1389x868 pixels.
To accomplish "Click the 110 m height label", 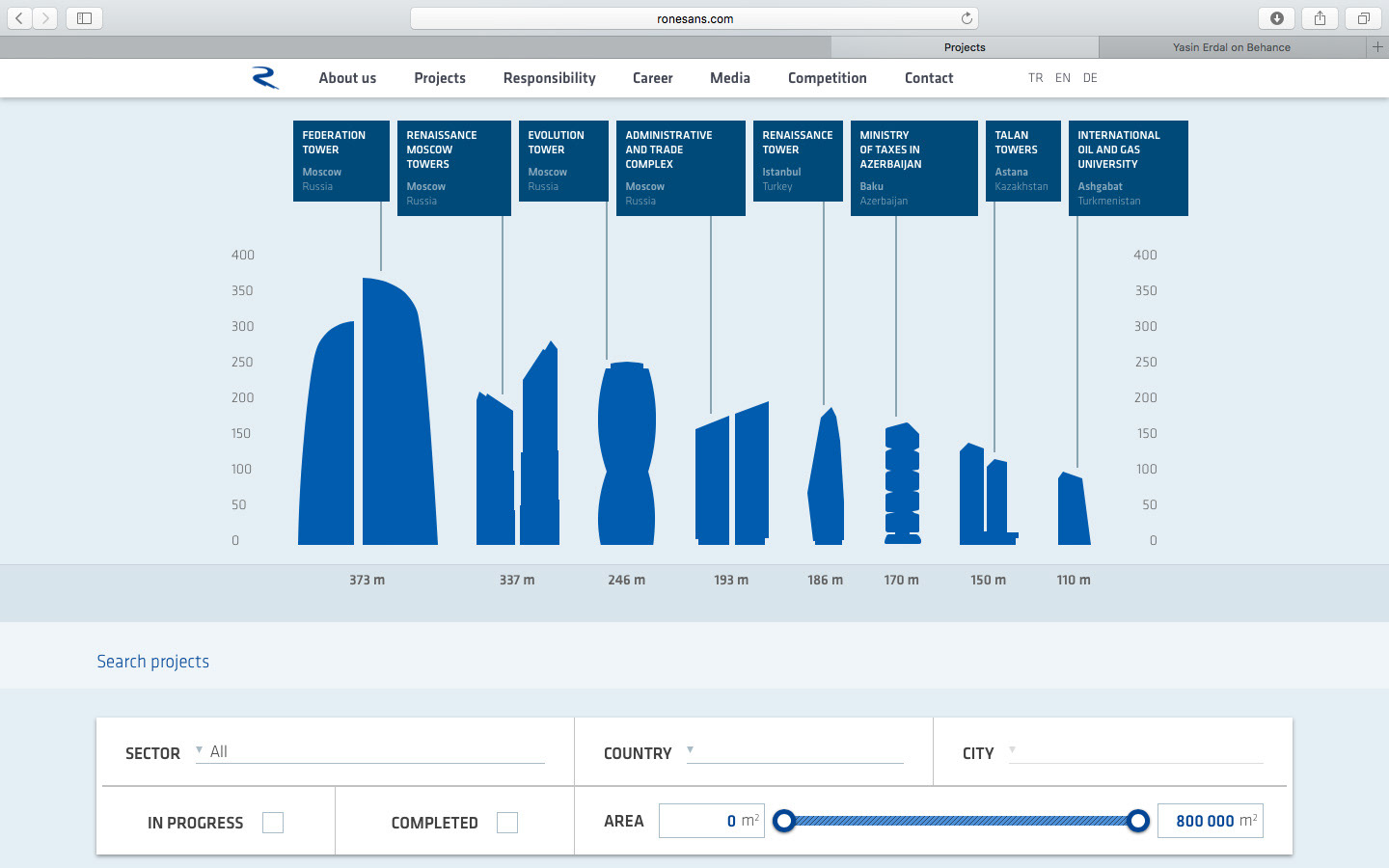I will click(1074, 581).
